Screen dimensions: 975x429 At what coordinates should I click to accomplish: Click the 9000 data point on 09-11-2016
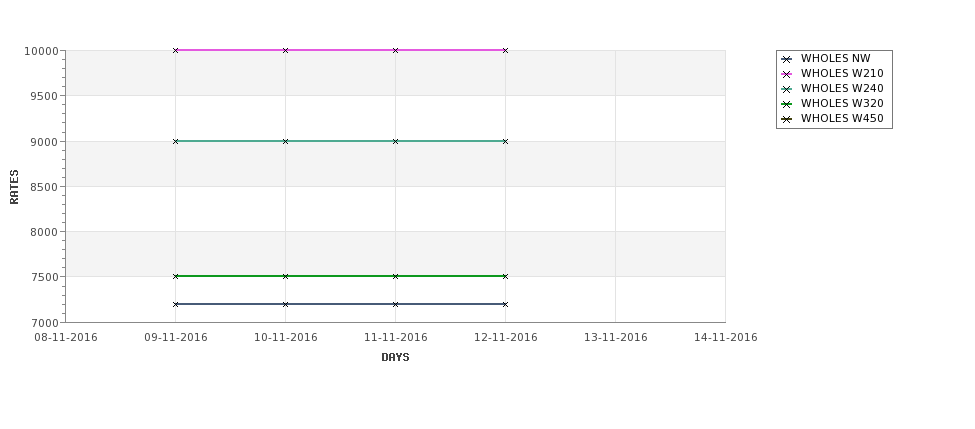pos(176,141)
